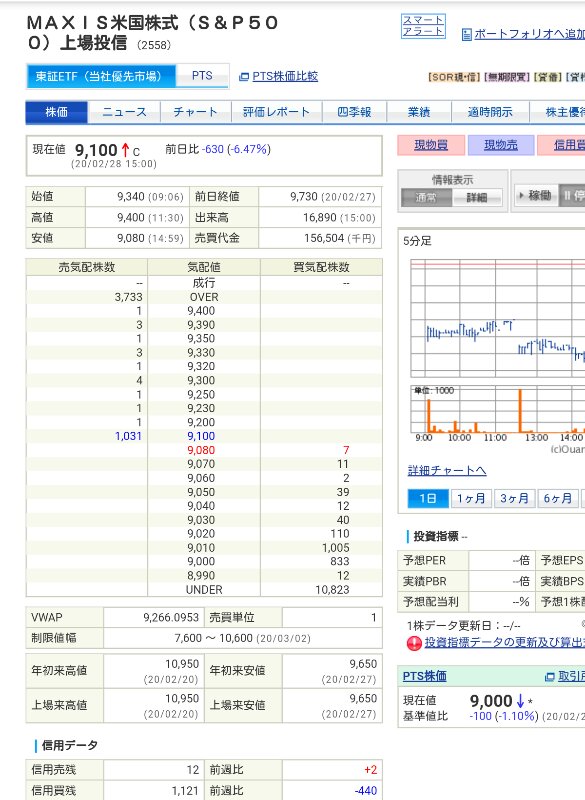The height and width of the screenshot is (800, 585).
Task: Open the 業績 tab
Action: [419, 112]
